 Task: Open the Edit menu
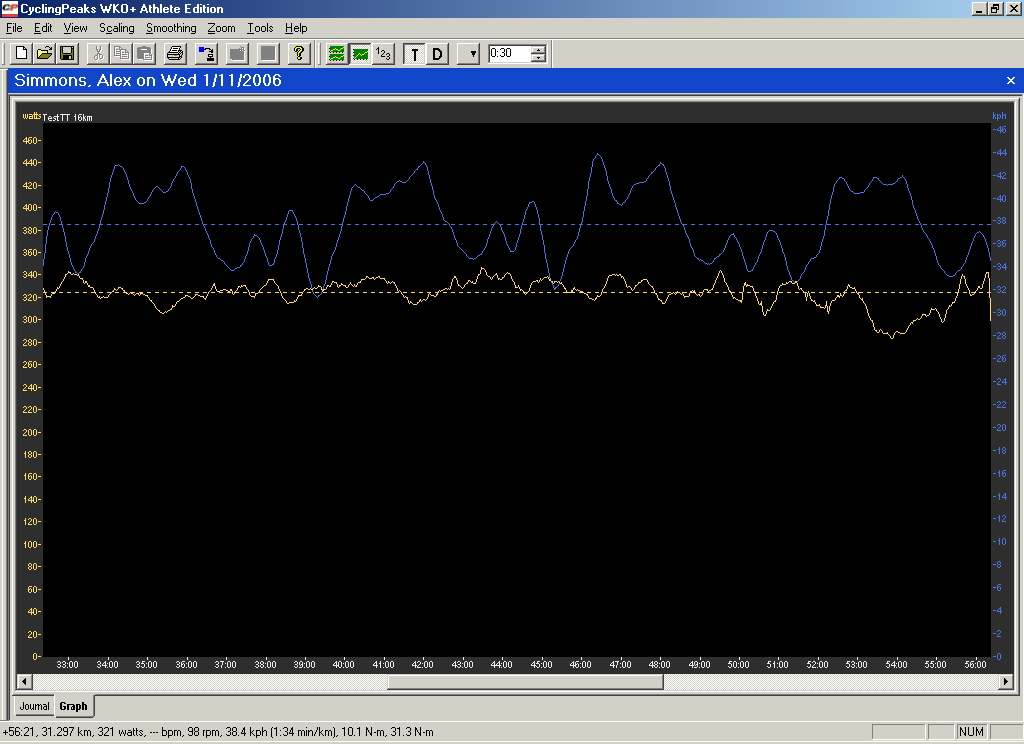43,28
